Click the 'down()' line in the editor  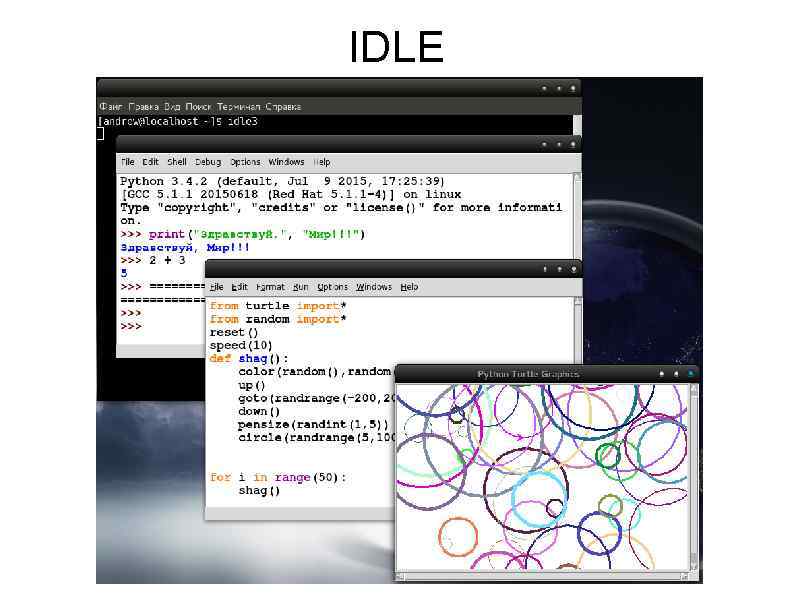coord(259,411)
